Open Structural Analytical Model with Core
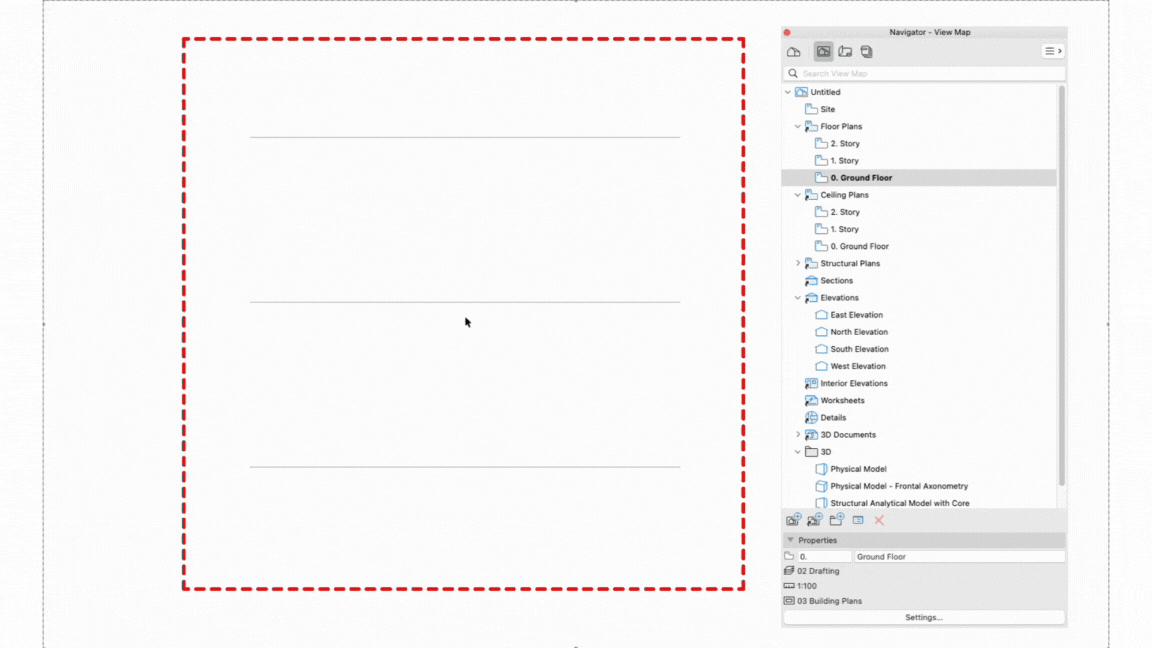 pyautogui.click(x=900, y=503)
